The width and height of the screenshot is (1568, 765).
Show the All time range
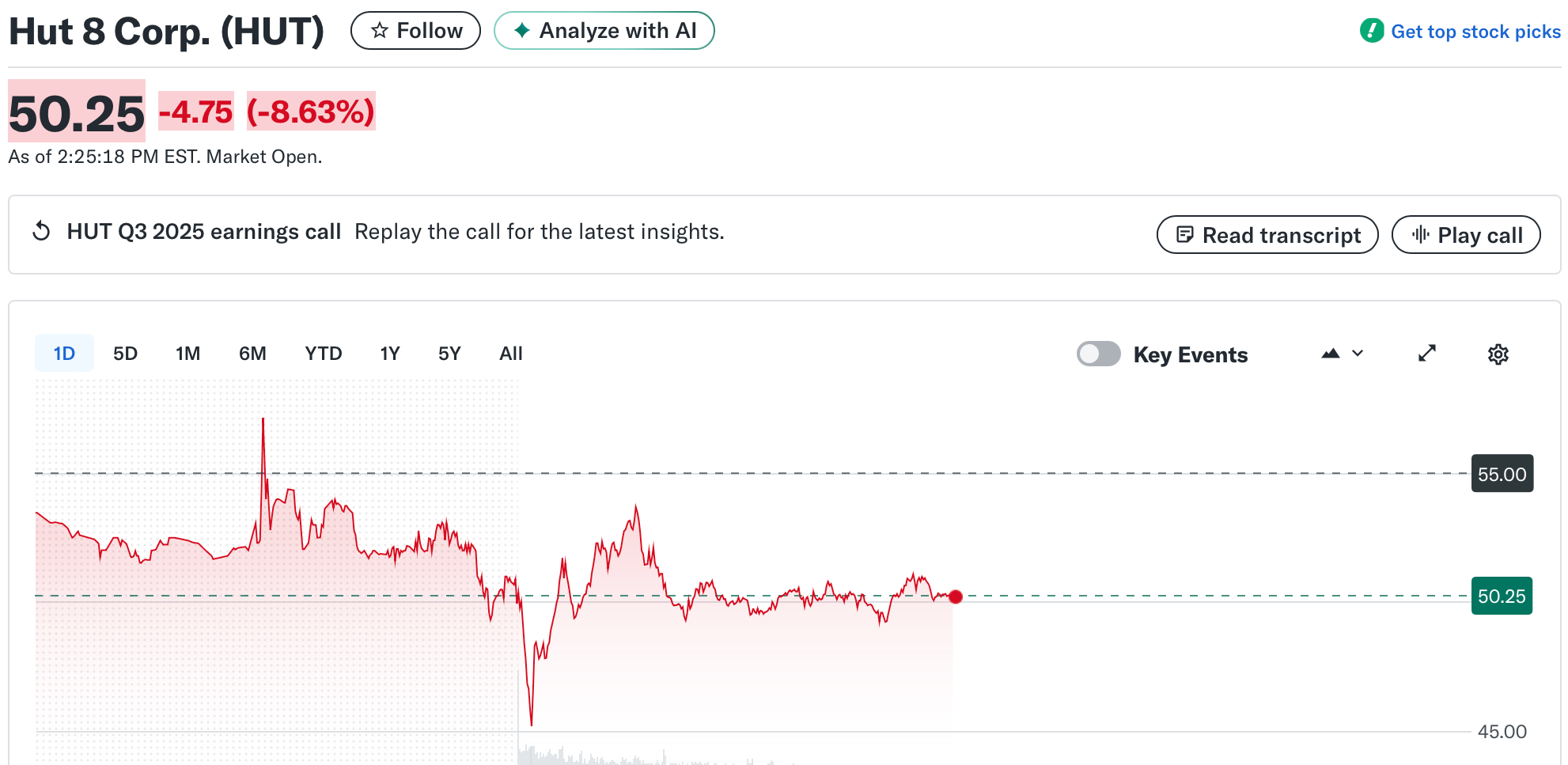point(510,354)
